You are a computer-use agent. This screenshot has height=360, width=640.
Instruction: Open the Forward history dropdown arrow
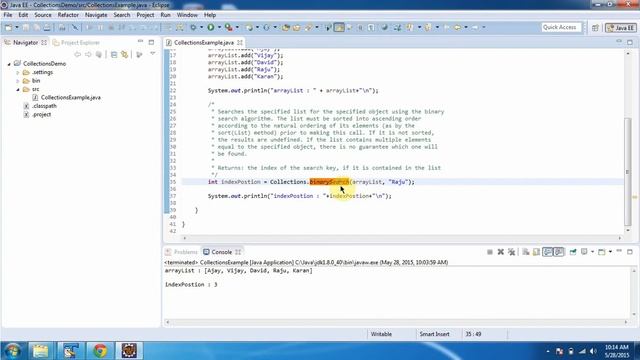click(484, 27)
